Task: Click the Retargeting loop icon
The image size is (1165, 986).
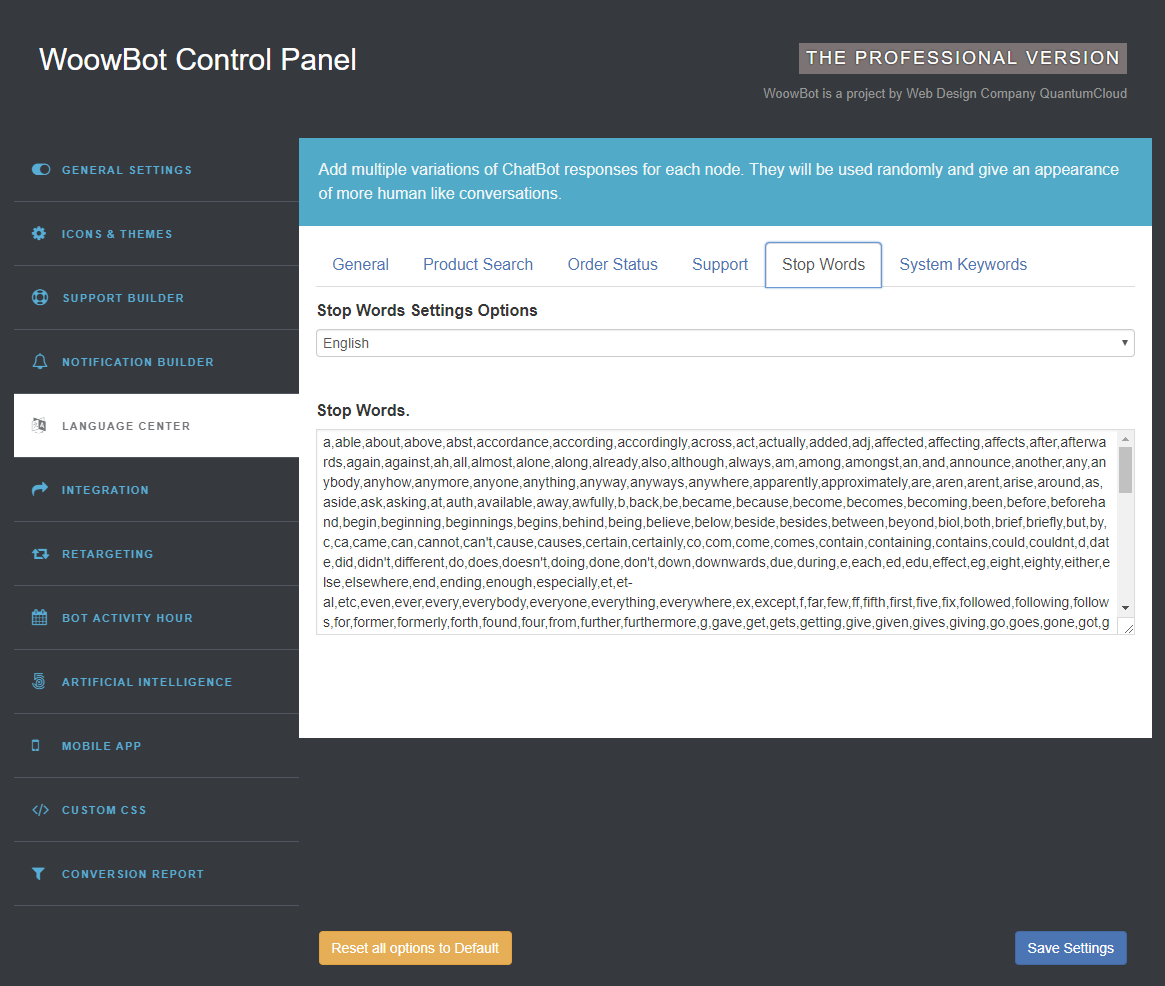Action: (x=40, y=554)
